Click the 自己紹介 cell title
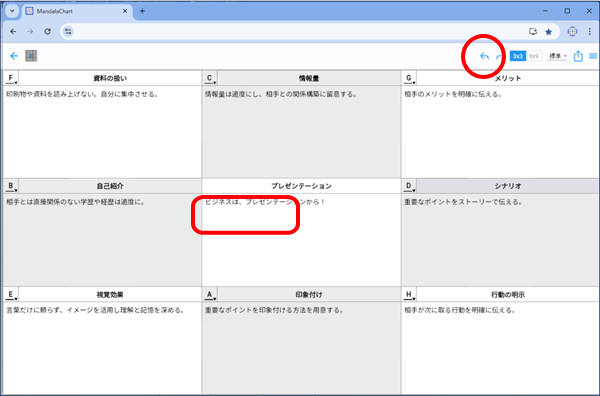Screen dimensions: 600x396 (x=110, y=186)
